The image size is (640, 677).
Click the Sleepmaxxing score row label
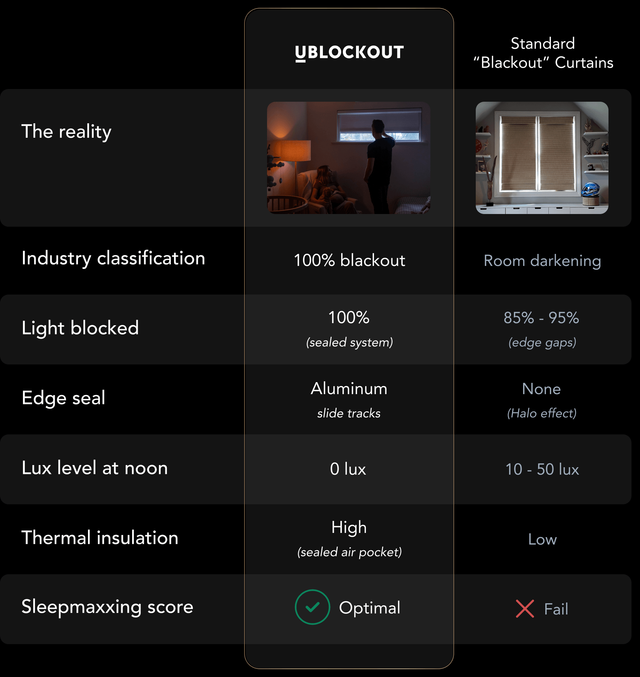coord(107,607)
